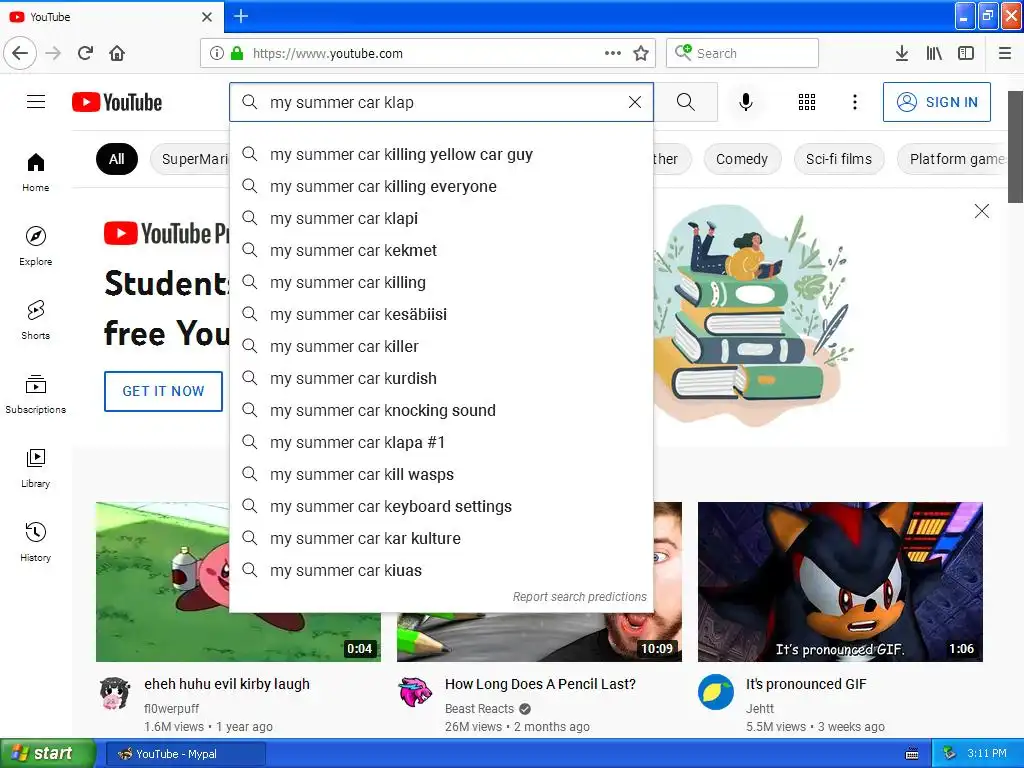Go to Home in the sidebar

36,172
